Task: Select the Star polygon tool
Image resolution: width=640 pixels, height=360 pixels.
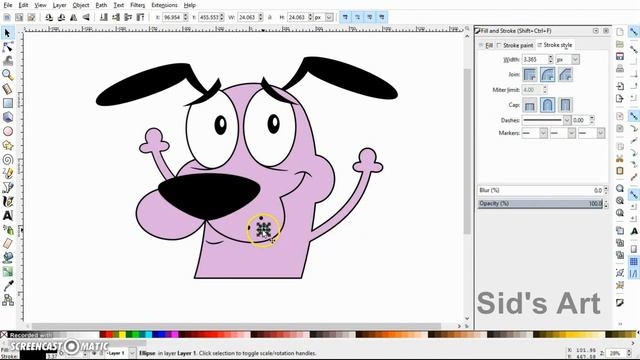Action: click(x=7, y=145)
